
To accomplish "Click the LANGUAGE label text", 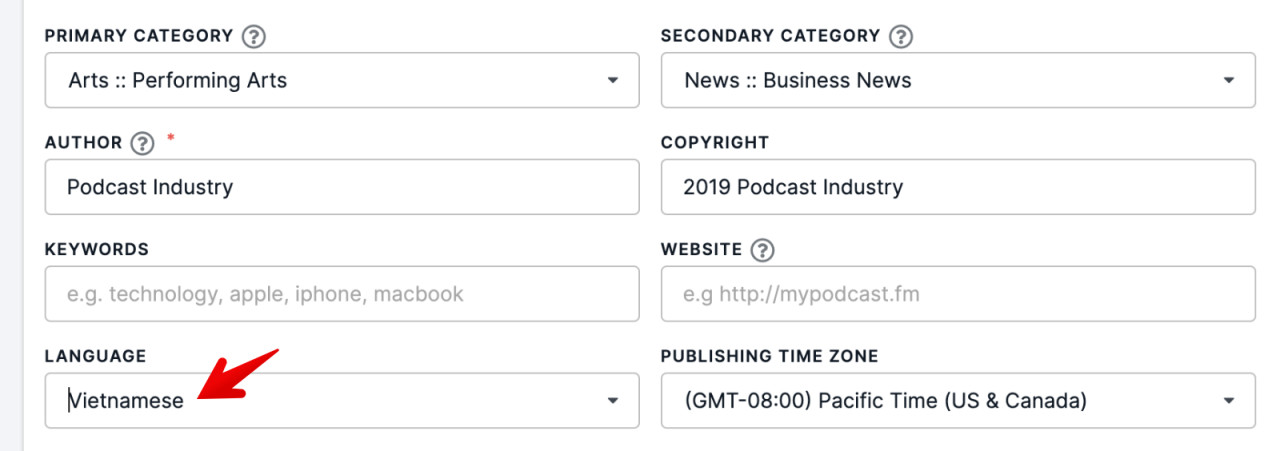I will (x=95, y=356).
